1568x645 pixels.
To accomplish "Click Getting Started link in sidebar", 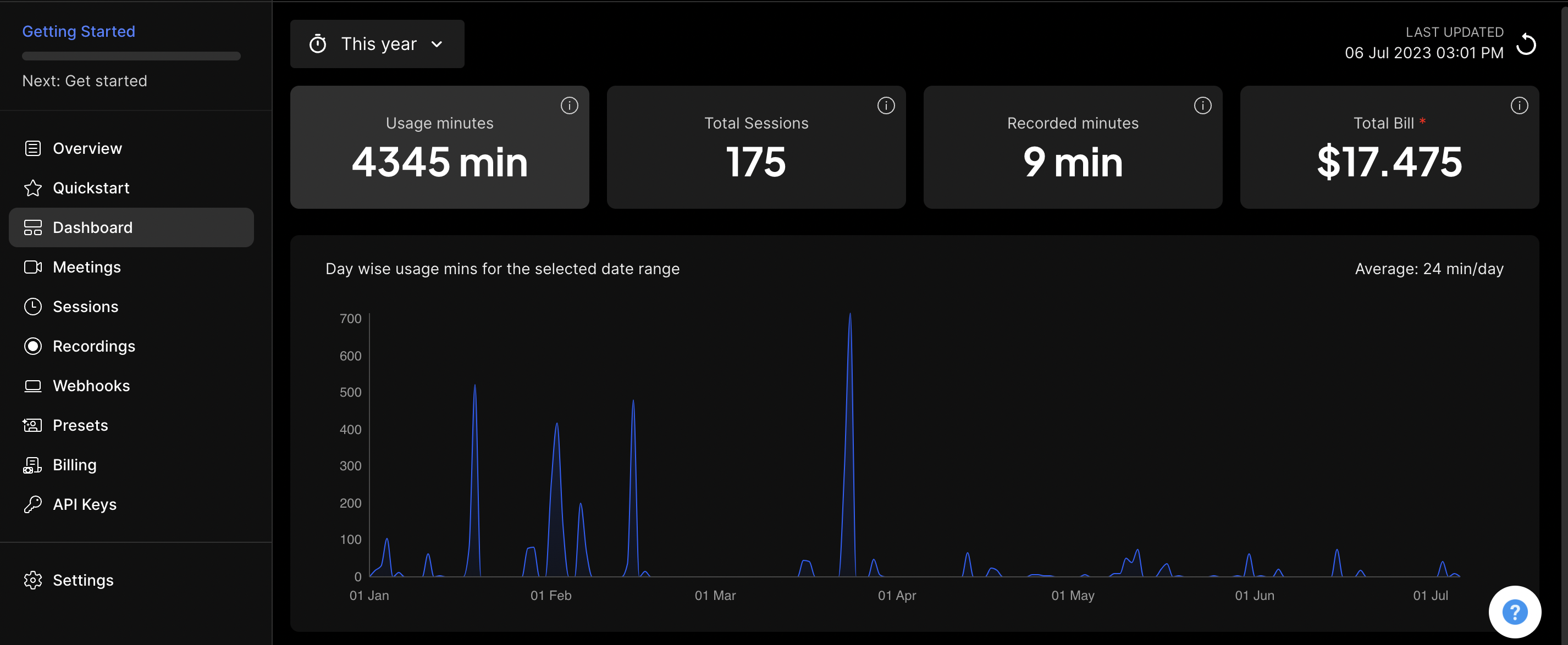I will pyautogui.click(x=78, y=30).
